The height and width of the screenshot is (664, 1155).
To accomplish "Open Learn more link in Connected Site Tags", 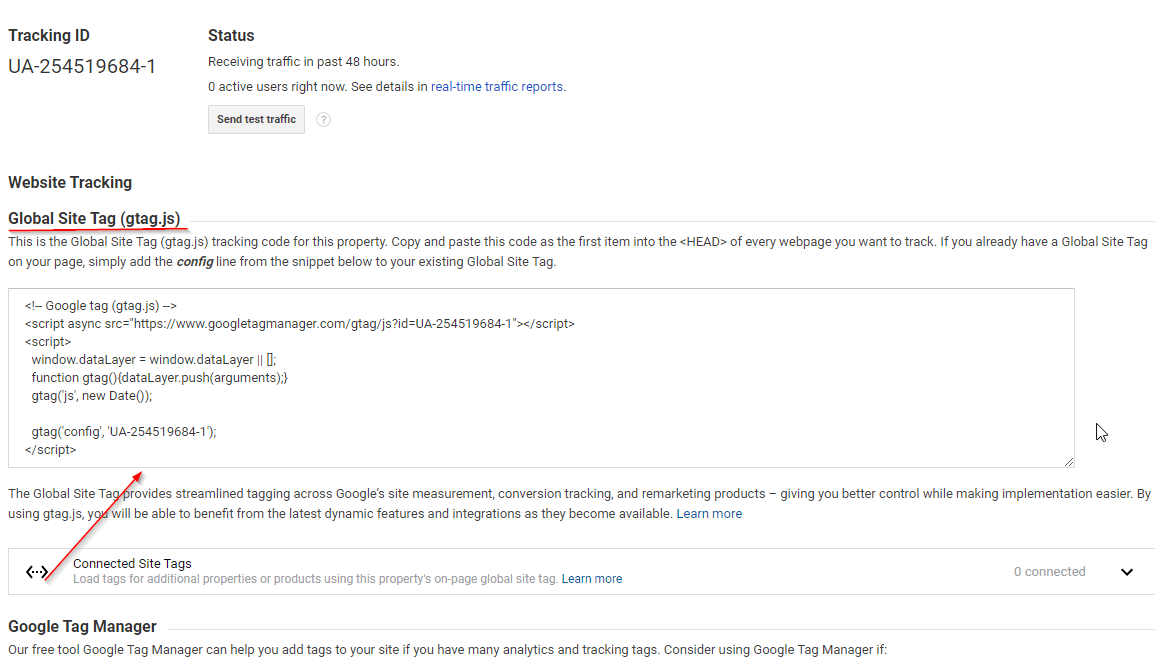I will pyautogui.click(x=592, y=579).
